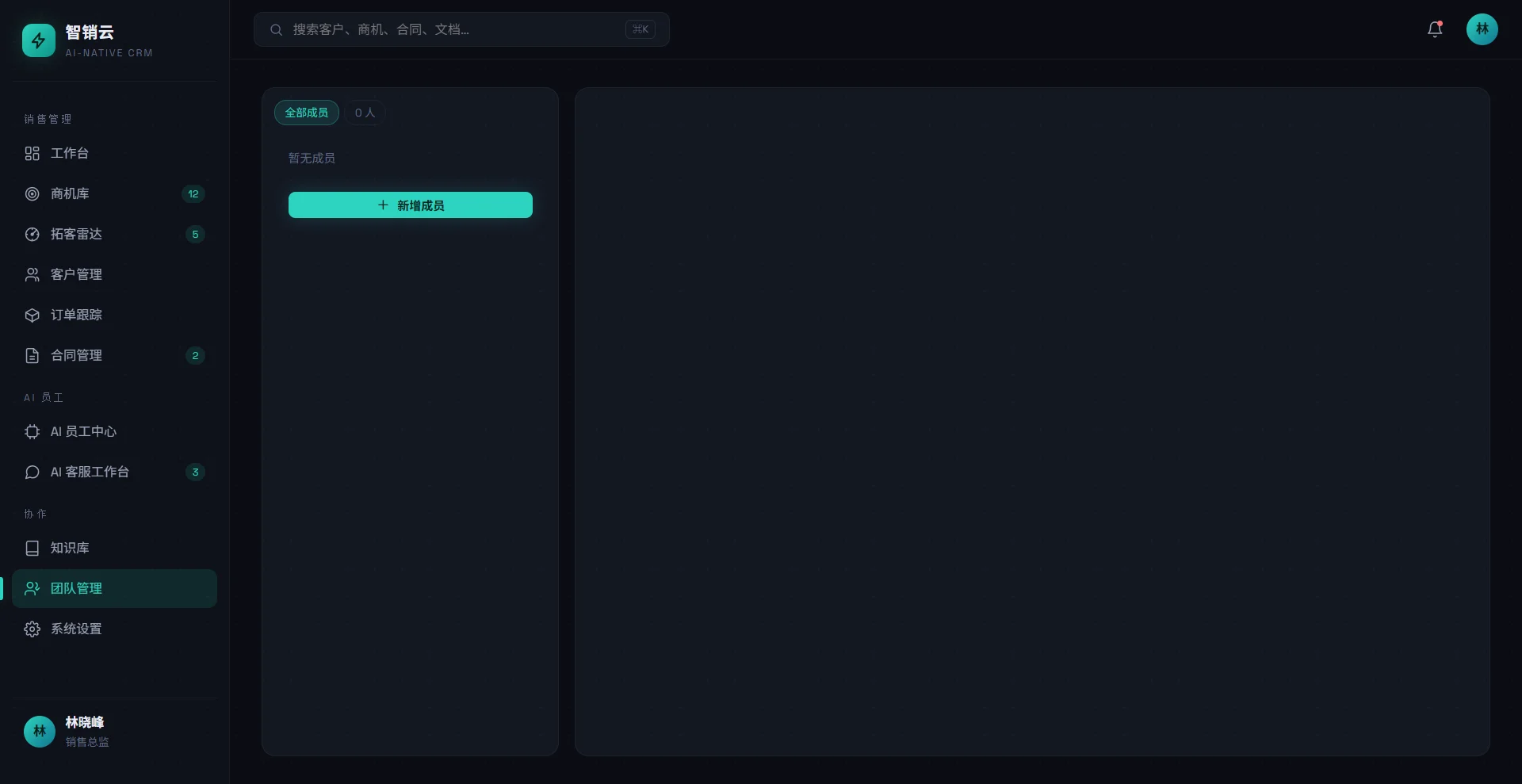Click the 新增成员 button
Screen dimensions: 1522x784
click(x=411, y=205)
